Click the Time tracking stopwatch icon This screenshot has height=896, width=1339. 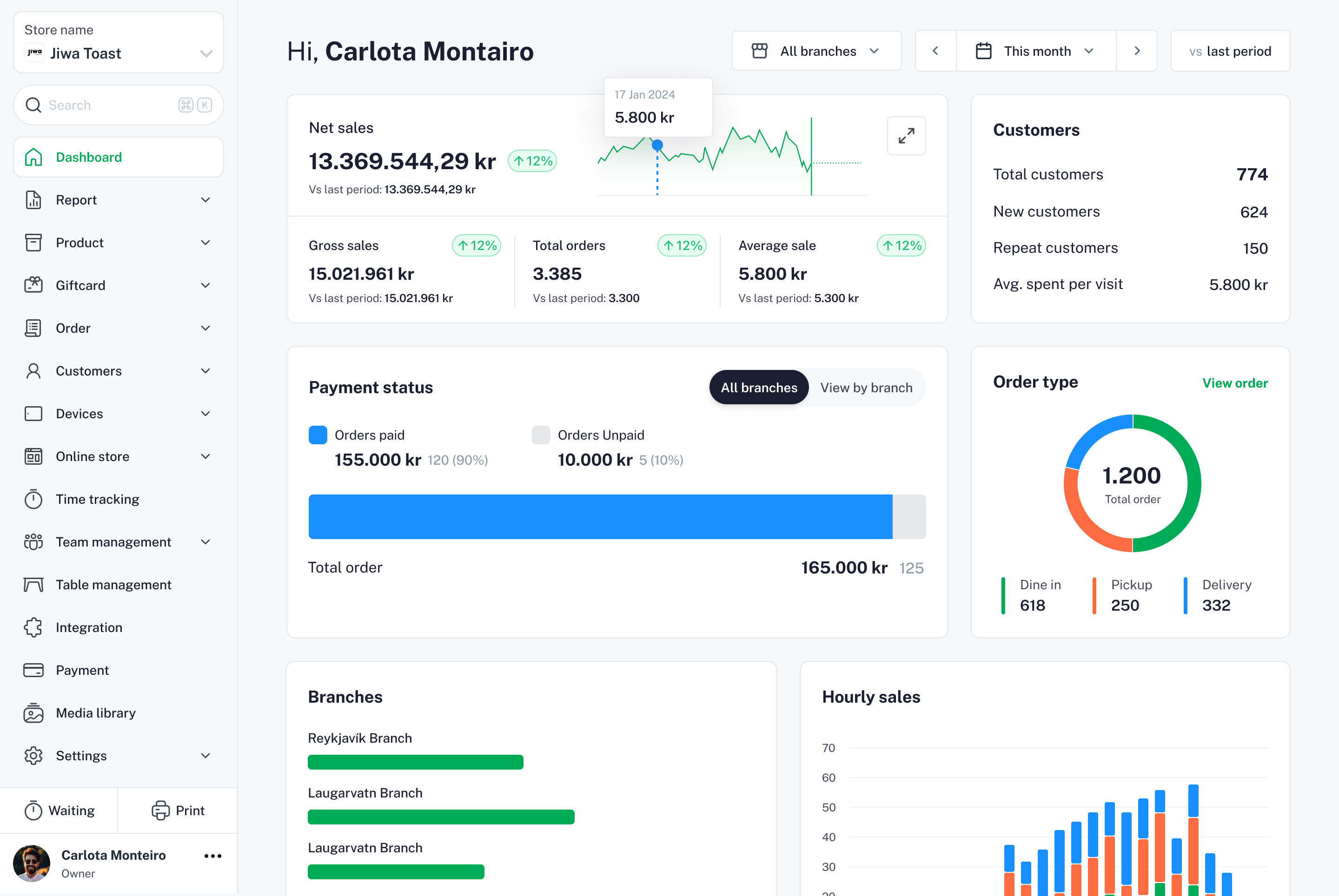pyautogui.click(x=33, y=499)
